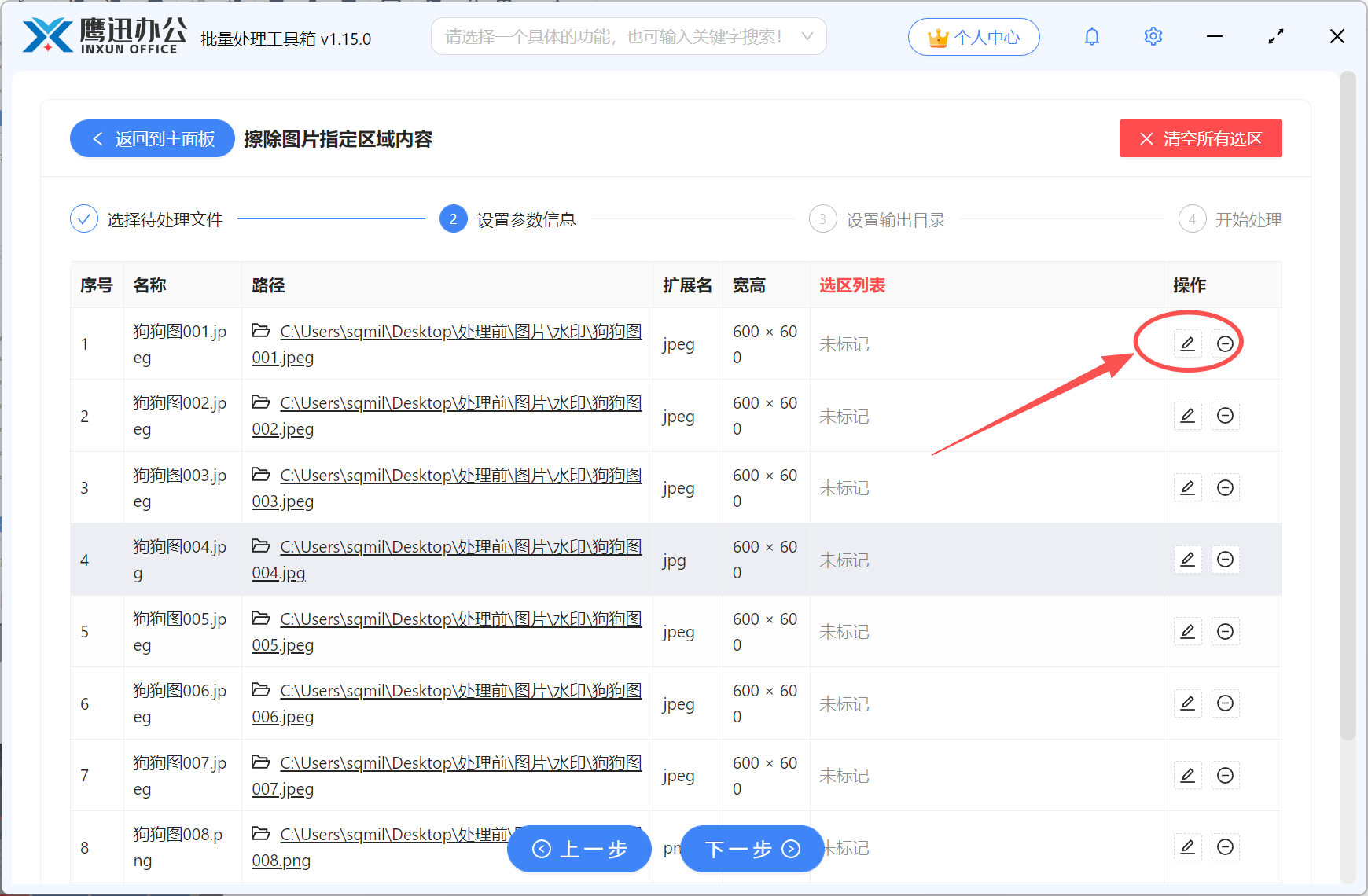Remove 狗狗图008.png from the file list
Image resolution: width=1368 pixels, height=896 pixels.
point(1225,847)
